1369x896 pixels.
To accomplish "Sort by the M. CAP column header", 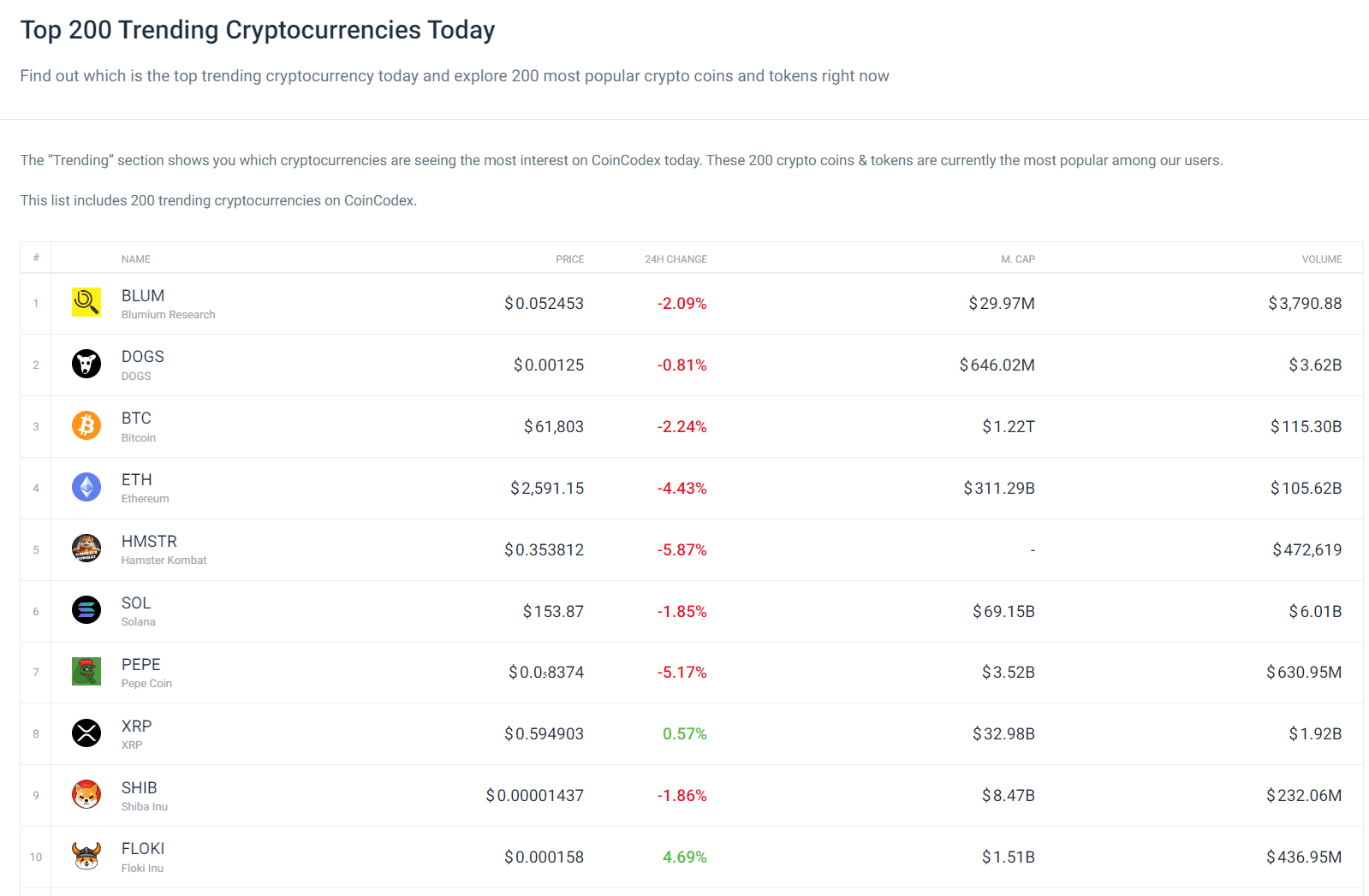I will coord(1017,259).
